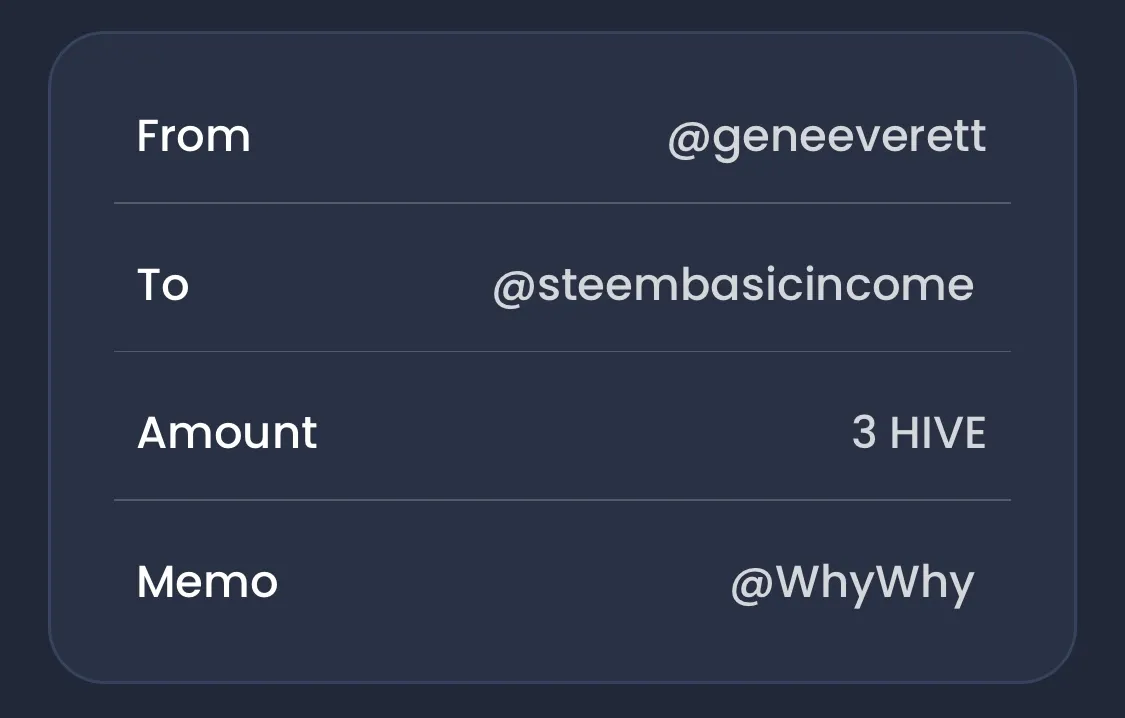Open recipient @steembasicincome account
Viewport: 1125px width, 718px height.
[x=733, y=285]
